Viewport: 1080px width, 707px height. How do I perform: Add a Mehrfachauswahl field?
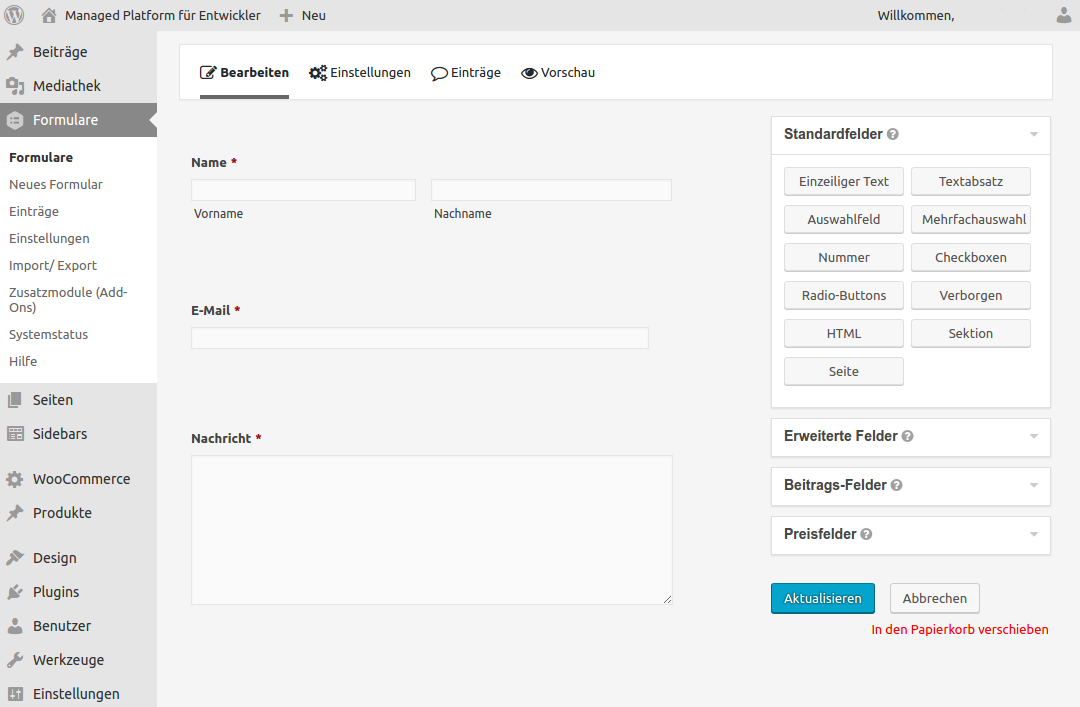click(970, 219)
